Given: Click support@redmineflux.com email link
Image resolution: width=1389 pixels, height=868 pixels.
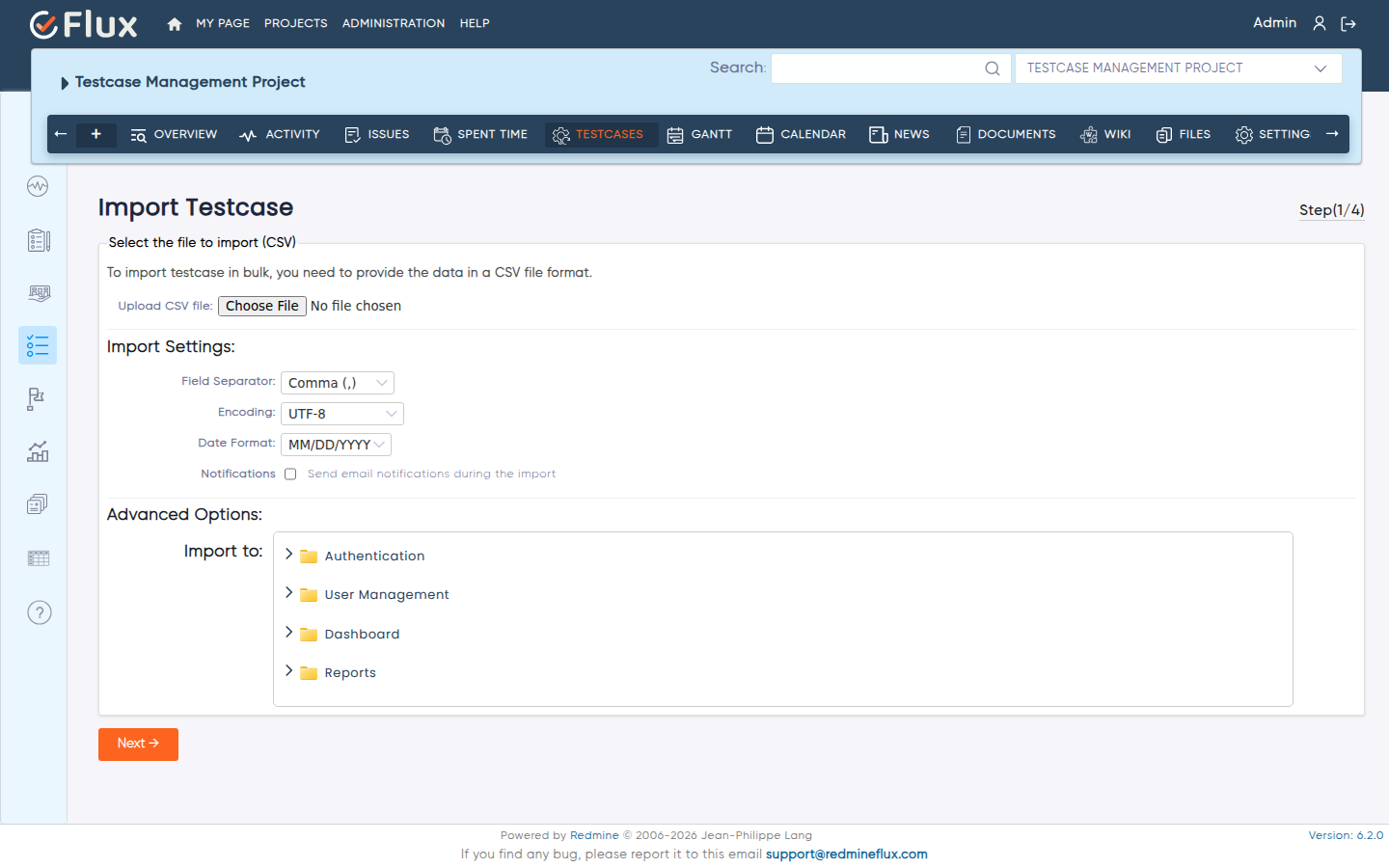Looking at the screenshot, I should 847,854.
